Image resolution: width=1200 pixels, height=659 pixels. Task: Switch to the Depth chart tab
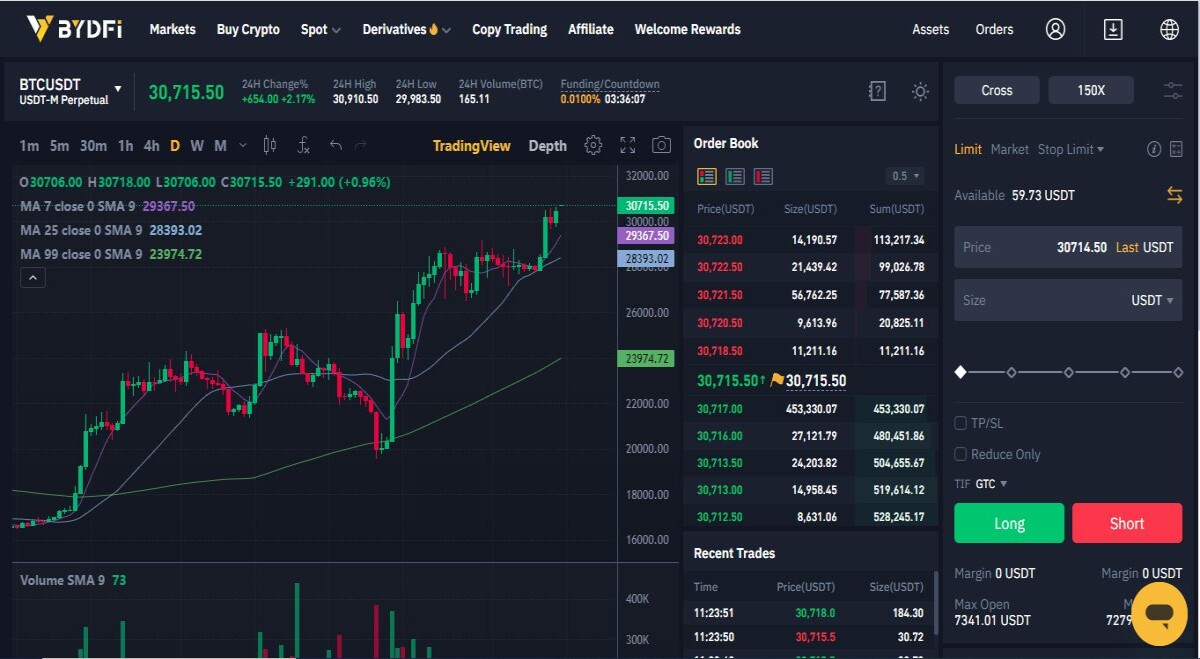[547, 145]
